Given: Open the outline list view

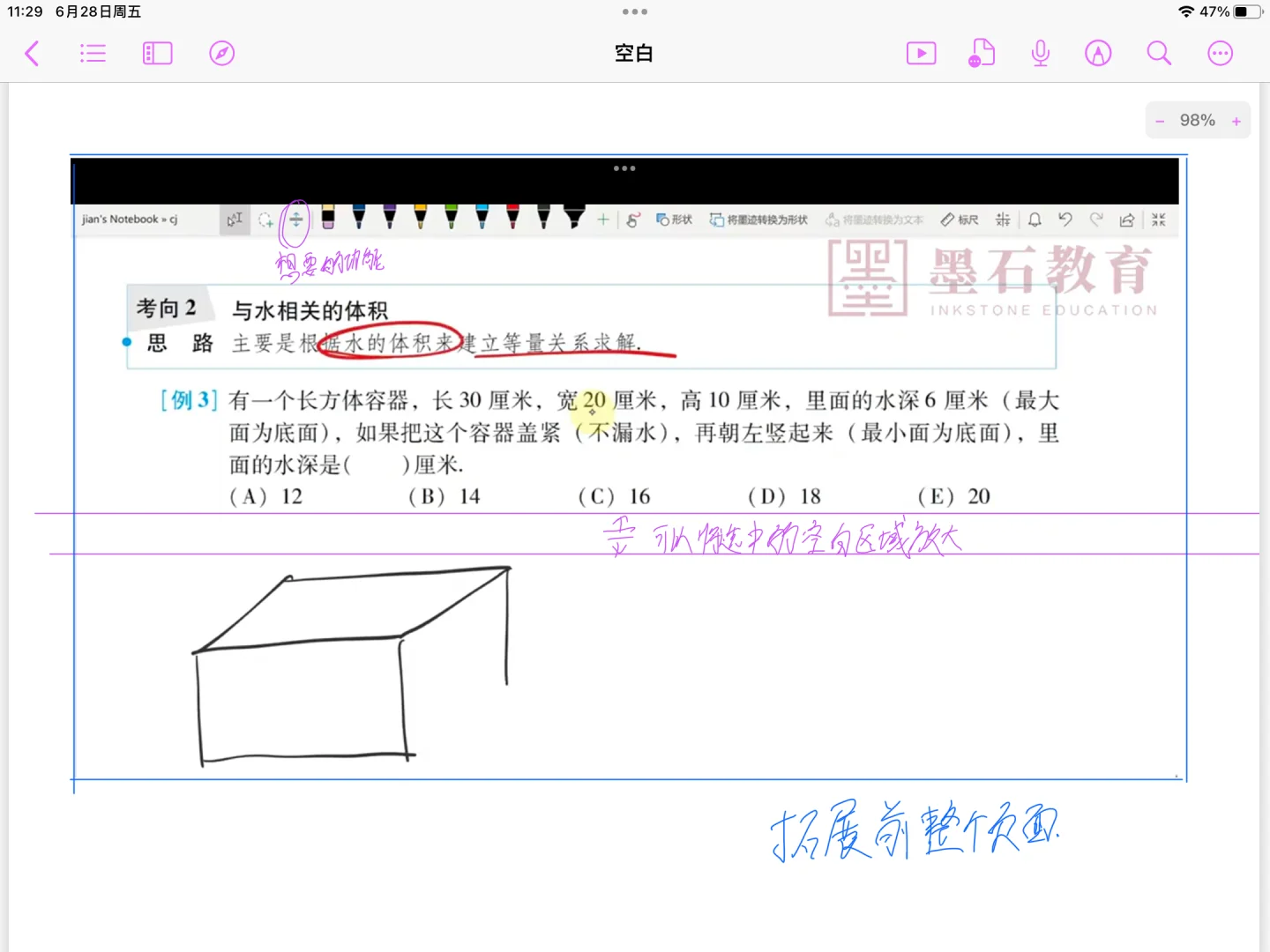Looking at the screenshot, I should 93,53.
